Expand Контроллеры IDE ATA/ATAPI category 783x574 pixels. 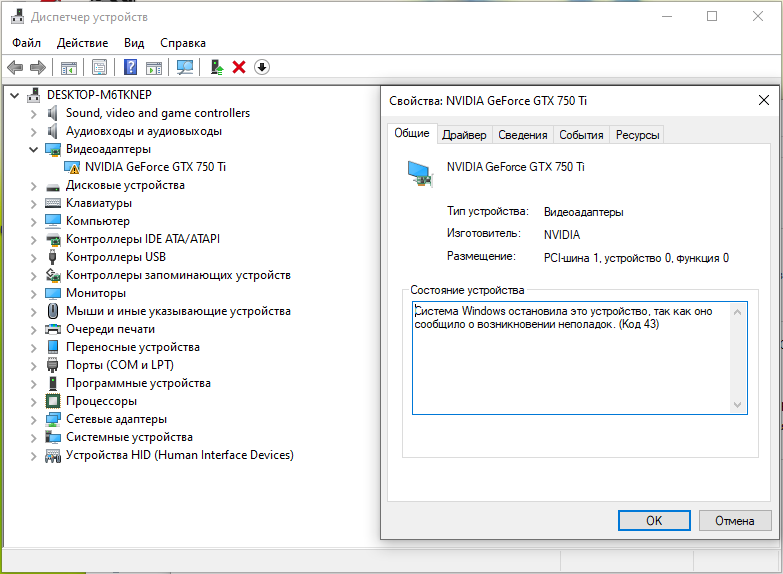point(33,240)
